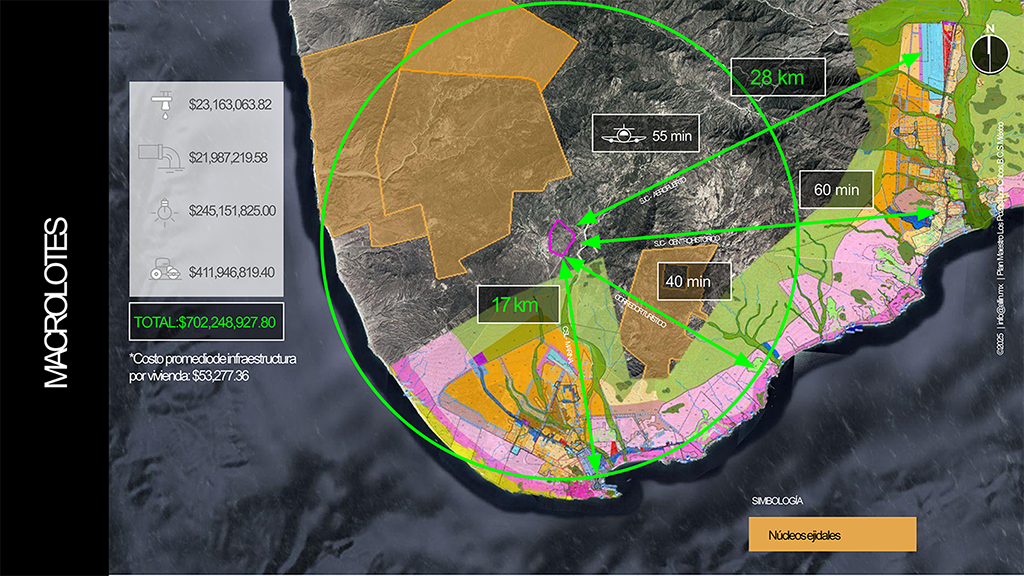Click the road roller paving icon
The width and height of the screenshot is (1024, 576).
click(x=165, y=270)
